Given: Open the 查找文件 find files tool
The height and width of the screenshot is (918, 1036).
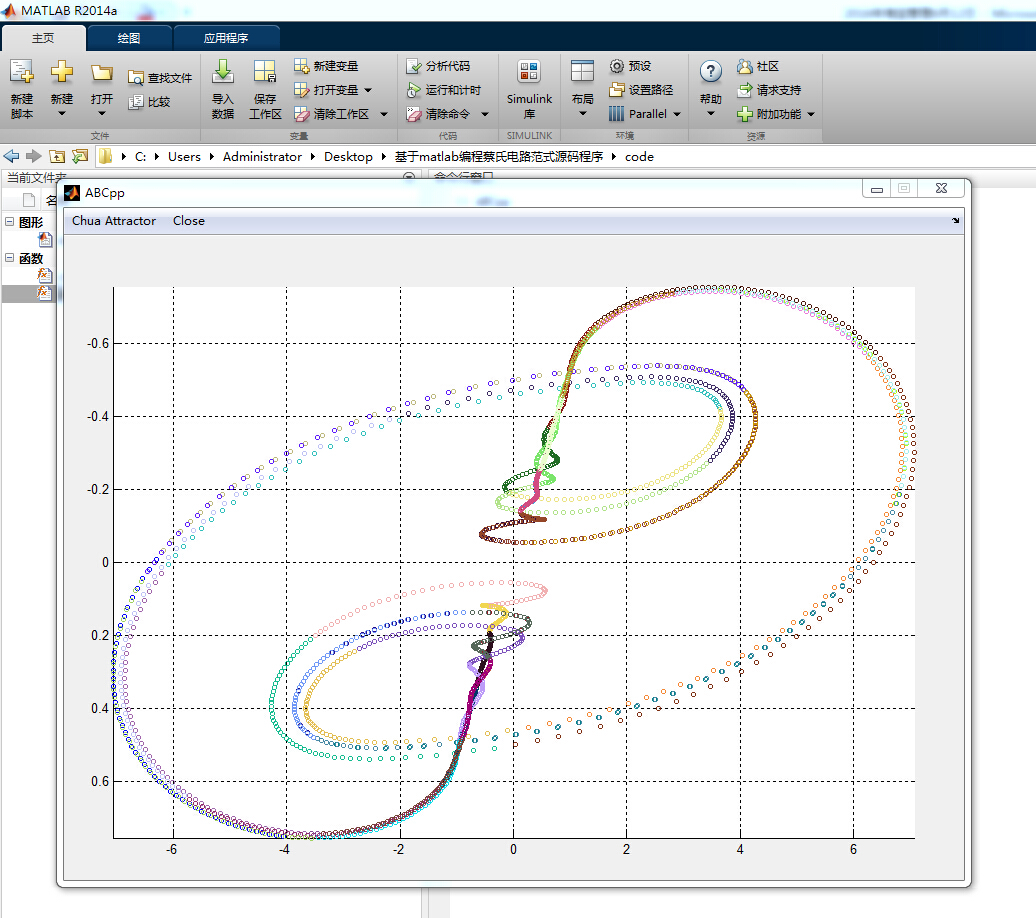Looking at the screenshot, I should click(x=160, y=78).
